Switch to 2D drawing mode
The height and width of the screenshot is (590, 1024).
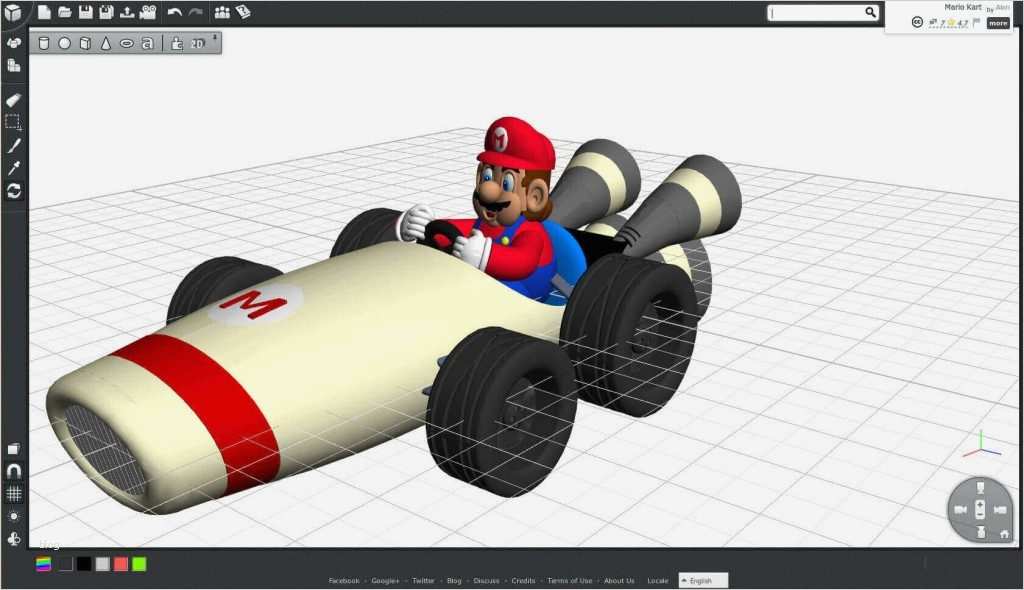click(197, 44)
